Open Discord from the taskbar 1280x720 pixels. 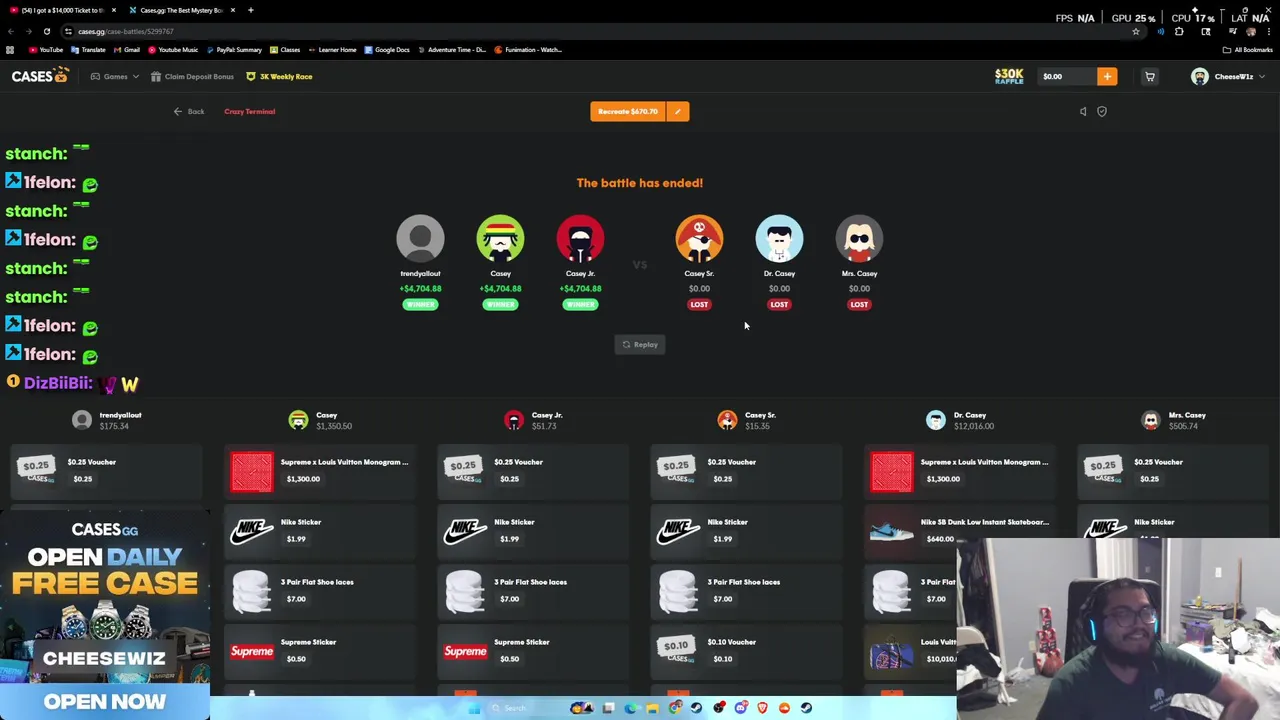pos(741,708)
